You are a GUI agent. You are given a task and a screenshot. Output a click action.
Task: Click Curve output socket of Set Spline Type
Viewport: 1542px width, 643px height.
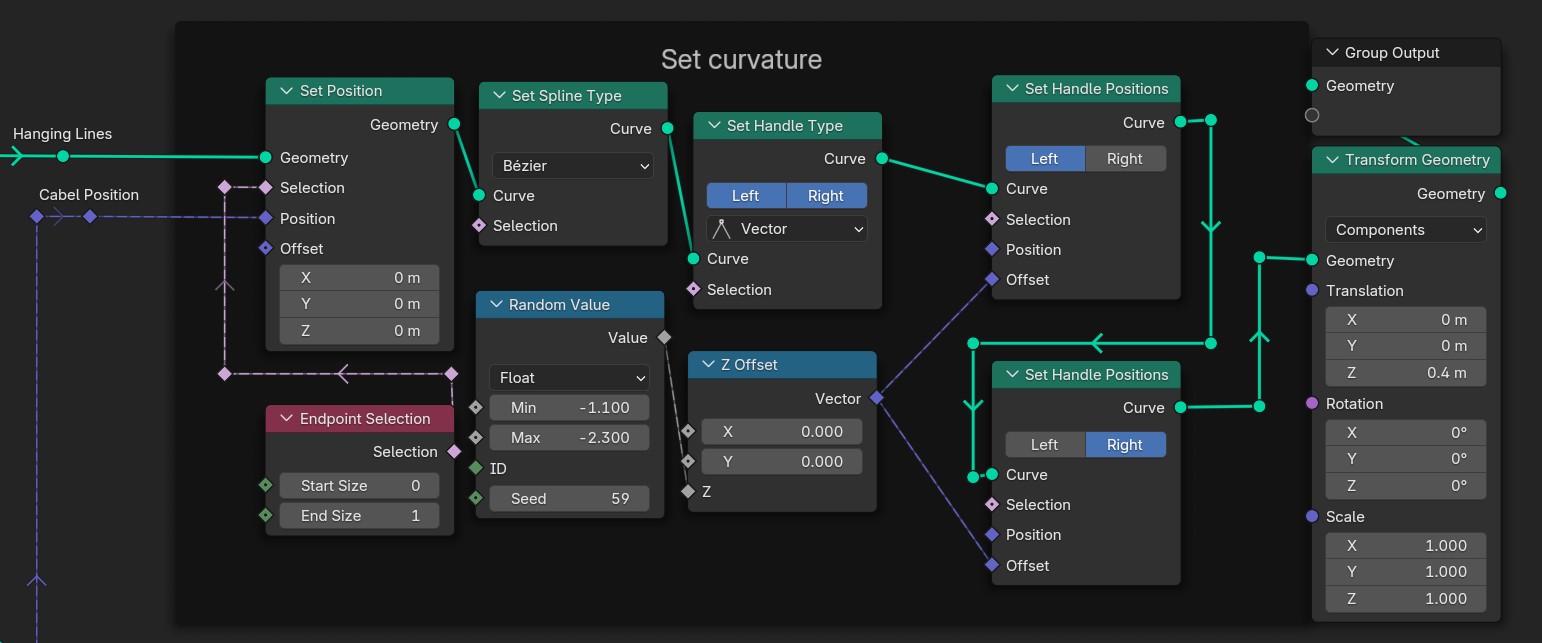click(667, 128)
